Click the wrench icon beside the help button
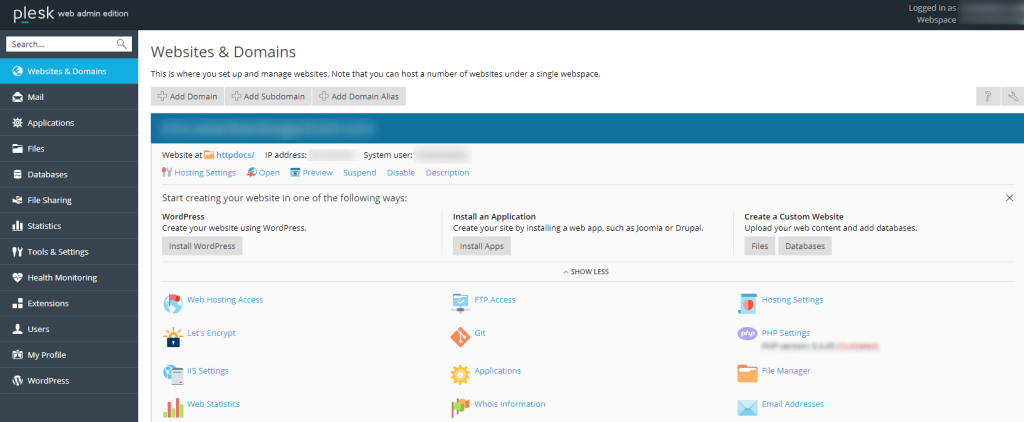Viewport: 1024px width, 422px height. [x=1013, y=96]
